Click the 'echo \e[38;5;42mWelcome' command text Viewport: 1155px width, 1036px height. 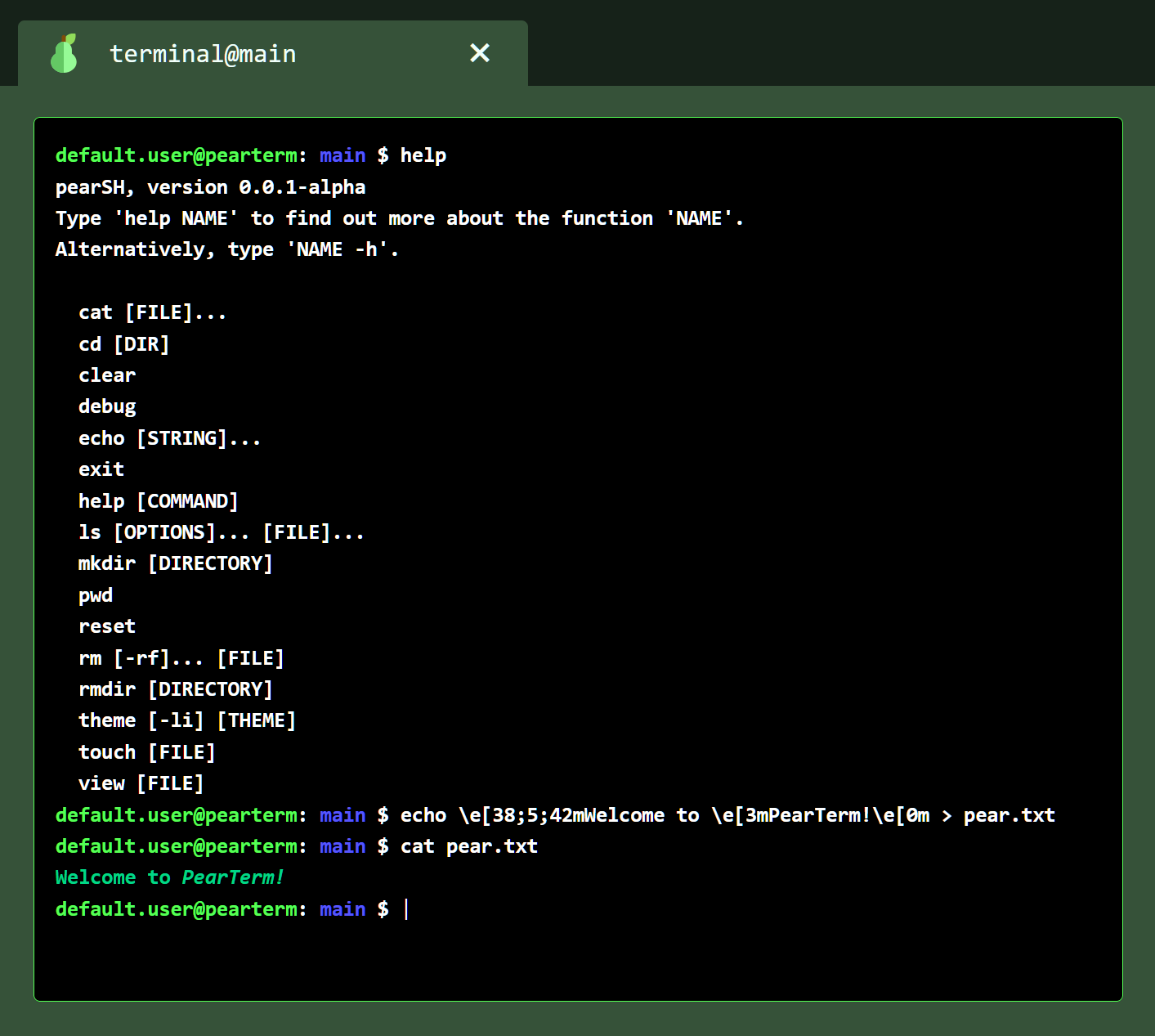click(532, 815)
